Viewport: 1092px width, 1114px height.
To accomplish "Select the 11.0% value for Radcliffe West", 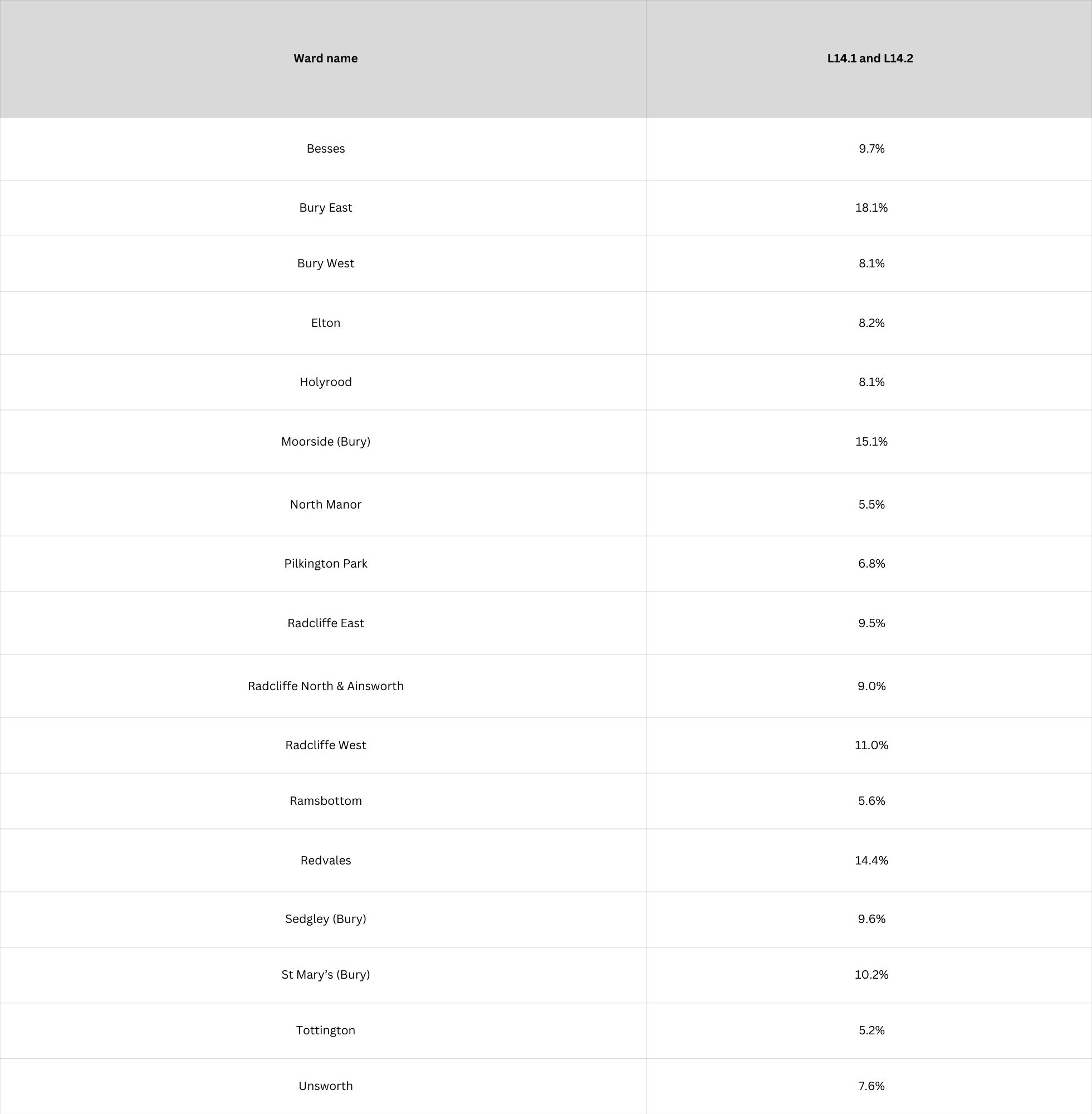I will [x=870, y=745].
